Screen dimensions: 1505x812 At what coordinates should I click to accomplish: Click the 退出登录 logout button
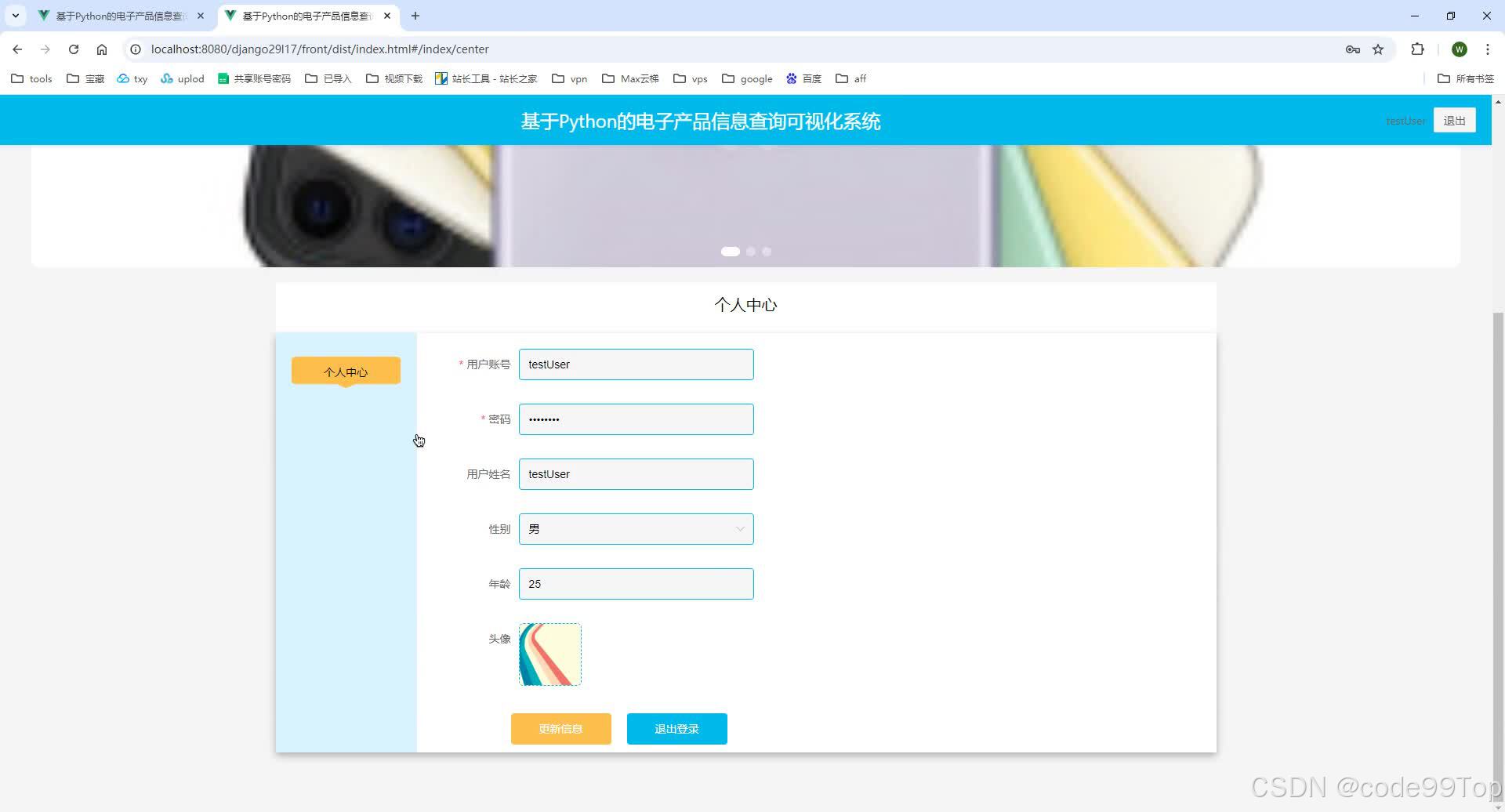coord(676,728)
